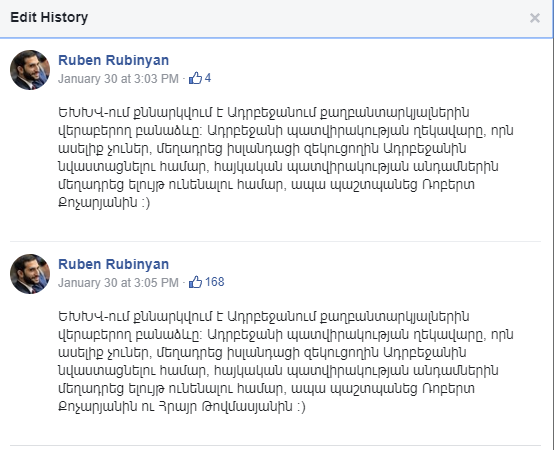View the 168 likes count
This screenshot has height=450, width=554.
214,282
